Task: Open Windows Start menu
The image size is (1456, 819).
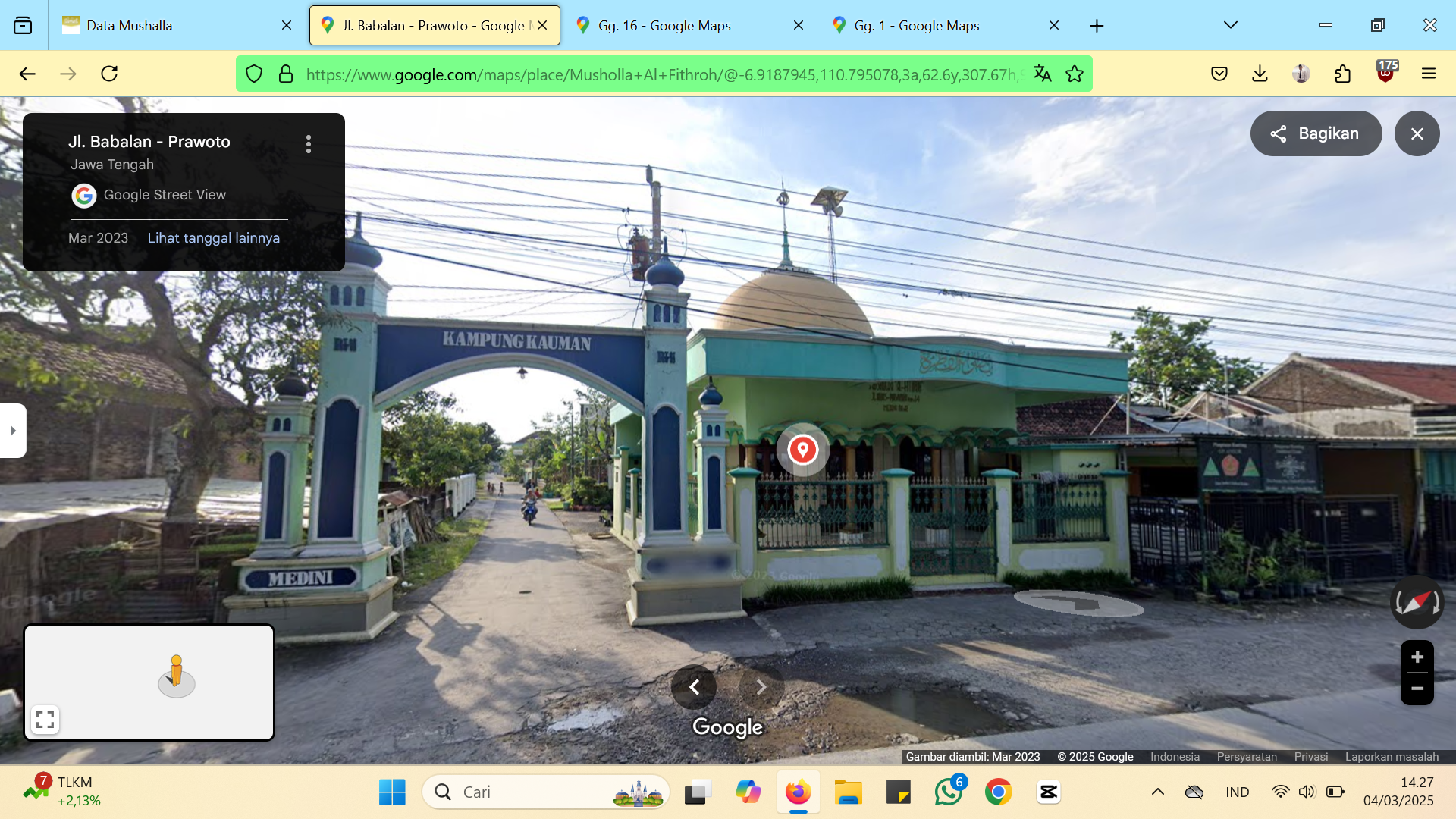Action: [392, 792]
